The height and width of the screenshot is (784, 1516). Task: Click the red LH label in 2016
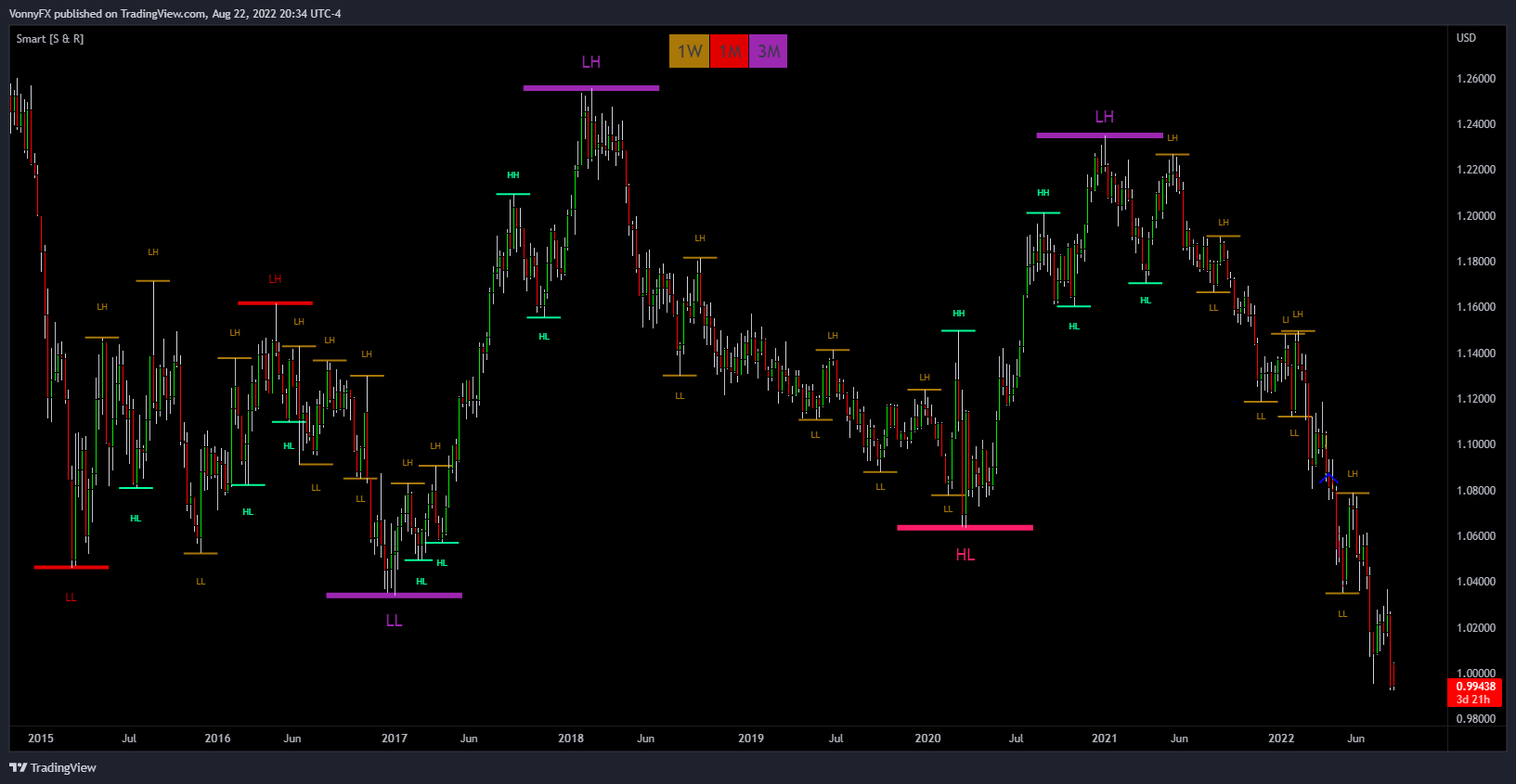(x=275, y=279)
